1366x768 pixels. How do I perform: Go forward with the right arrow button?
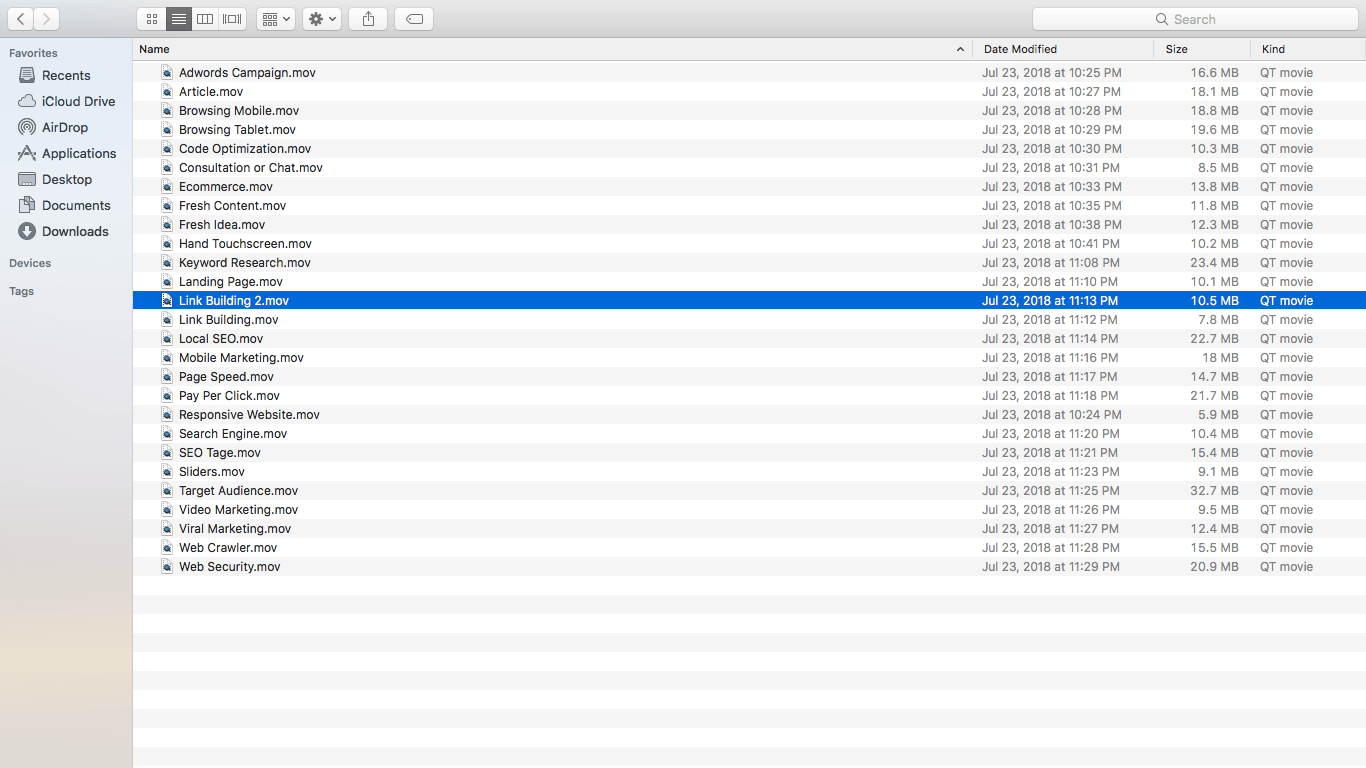tap(46, 19)
